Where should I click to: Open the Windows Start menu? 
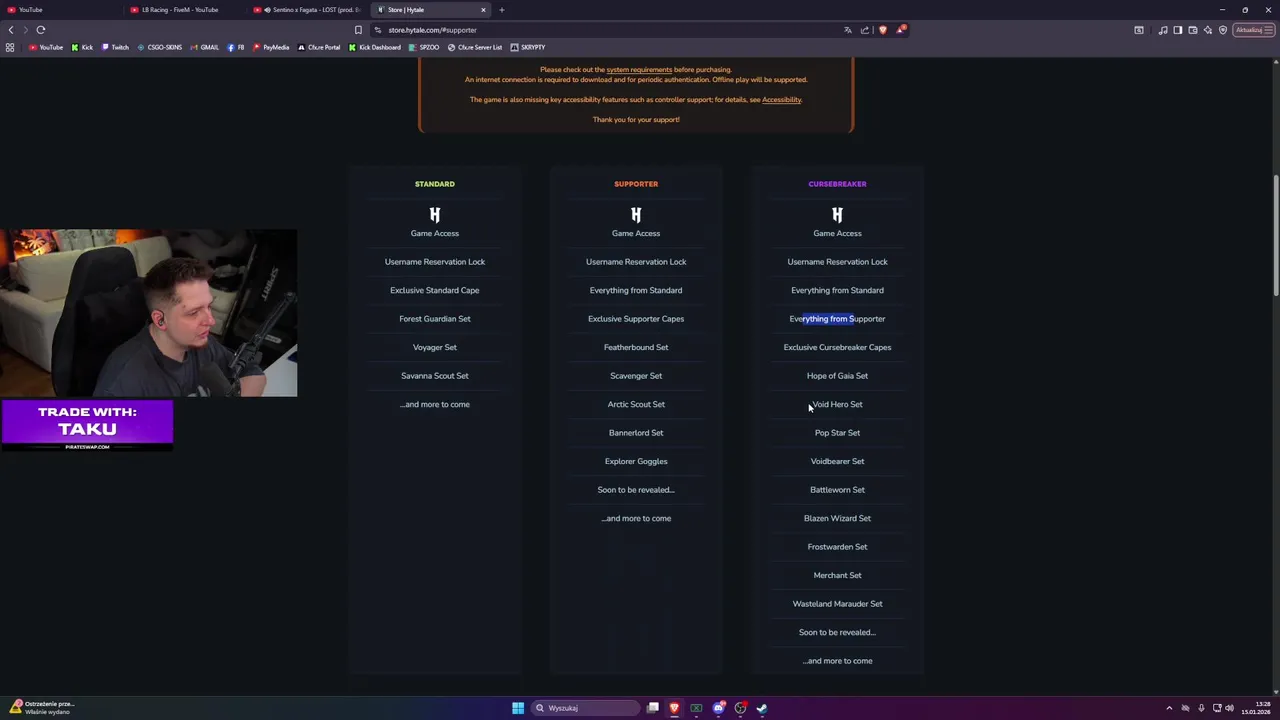click(518, 708)
